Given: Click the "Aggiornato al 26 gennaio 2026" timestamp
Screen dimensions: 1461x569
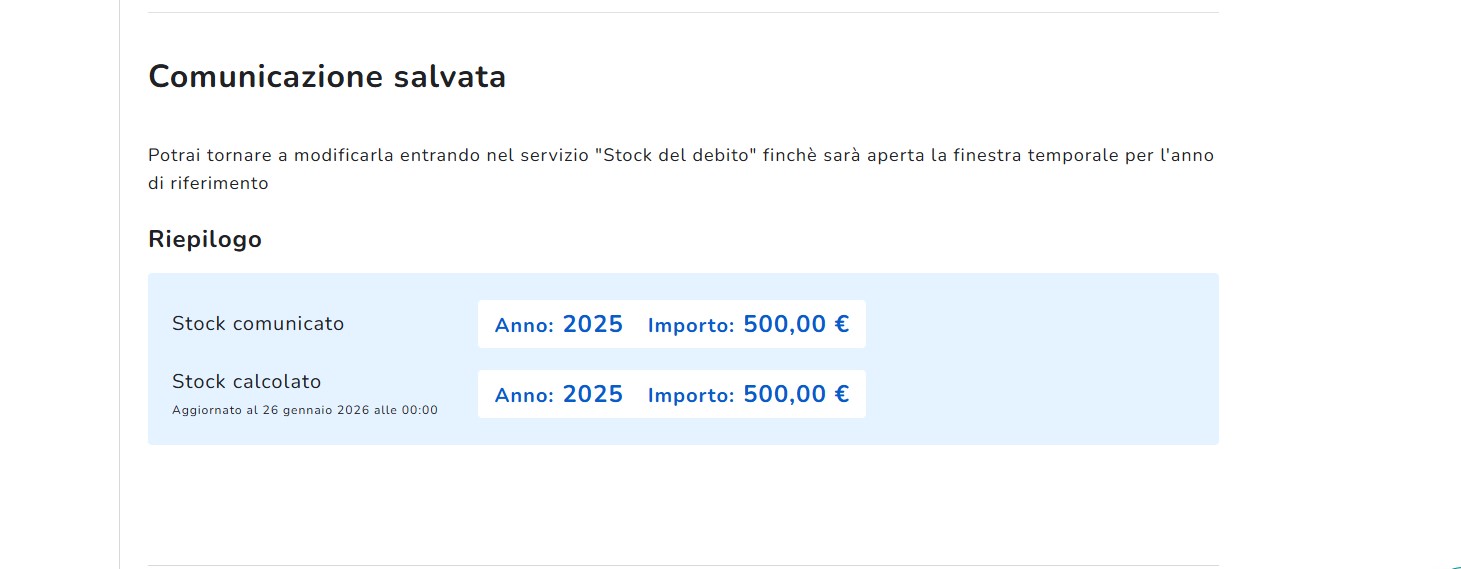Looking at the screenshot, I should [305, 410].
